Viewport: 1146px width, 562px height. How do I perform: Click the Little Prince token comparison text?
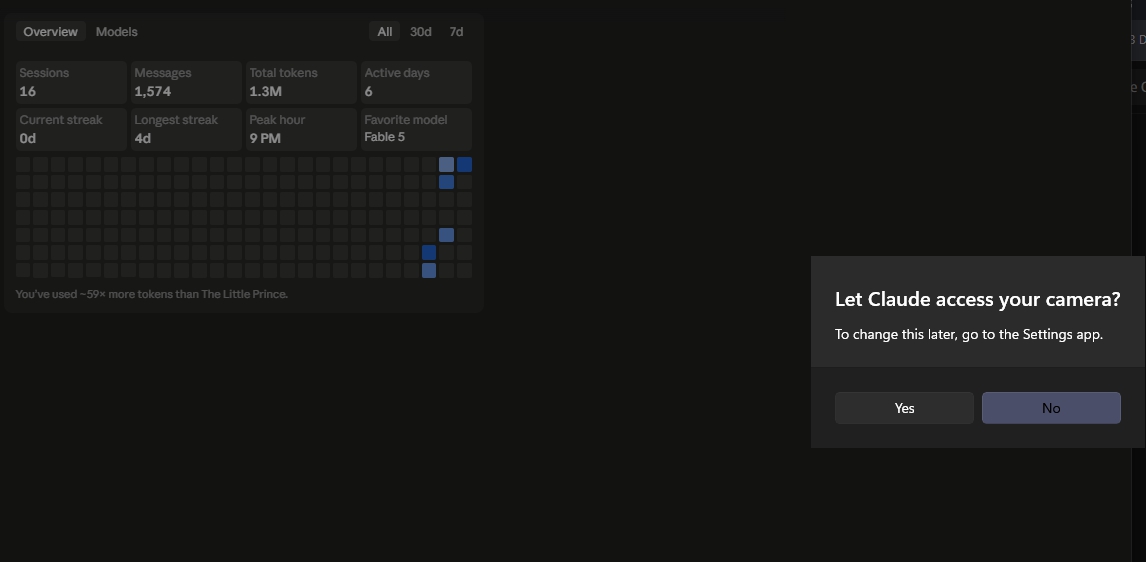pos(151,294)
